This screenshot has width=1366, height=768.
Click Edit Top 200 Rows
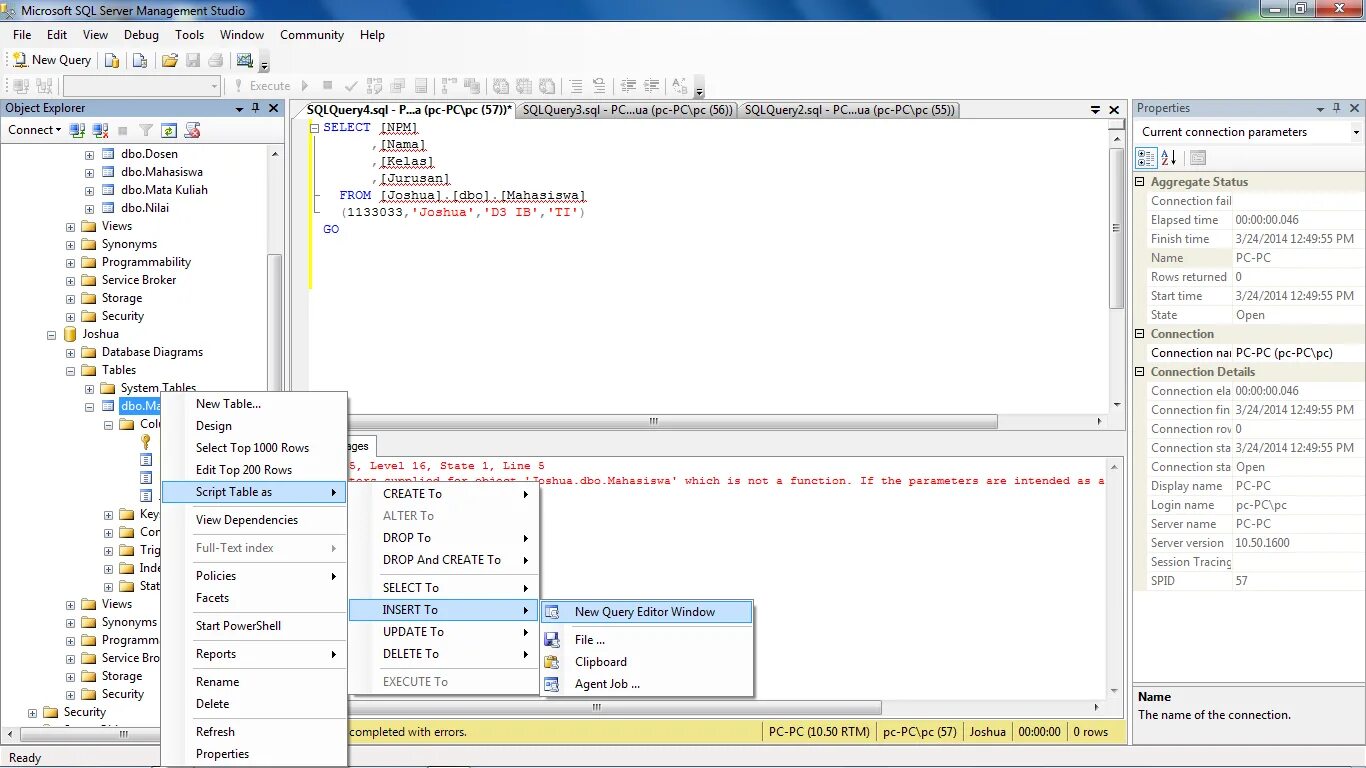[254, 470]
